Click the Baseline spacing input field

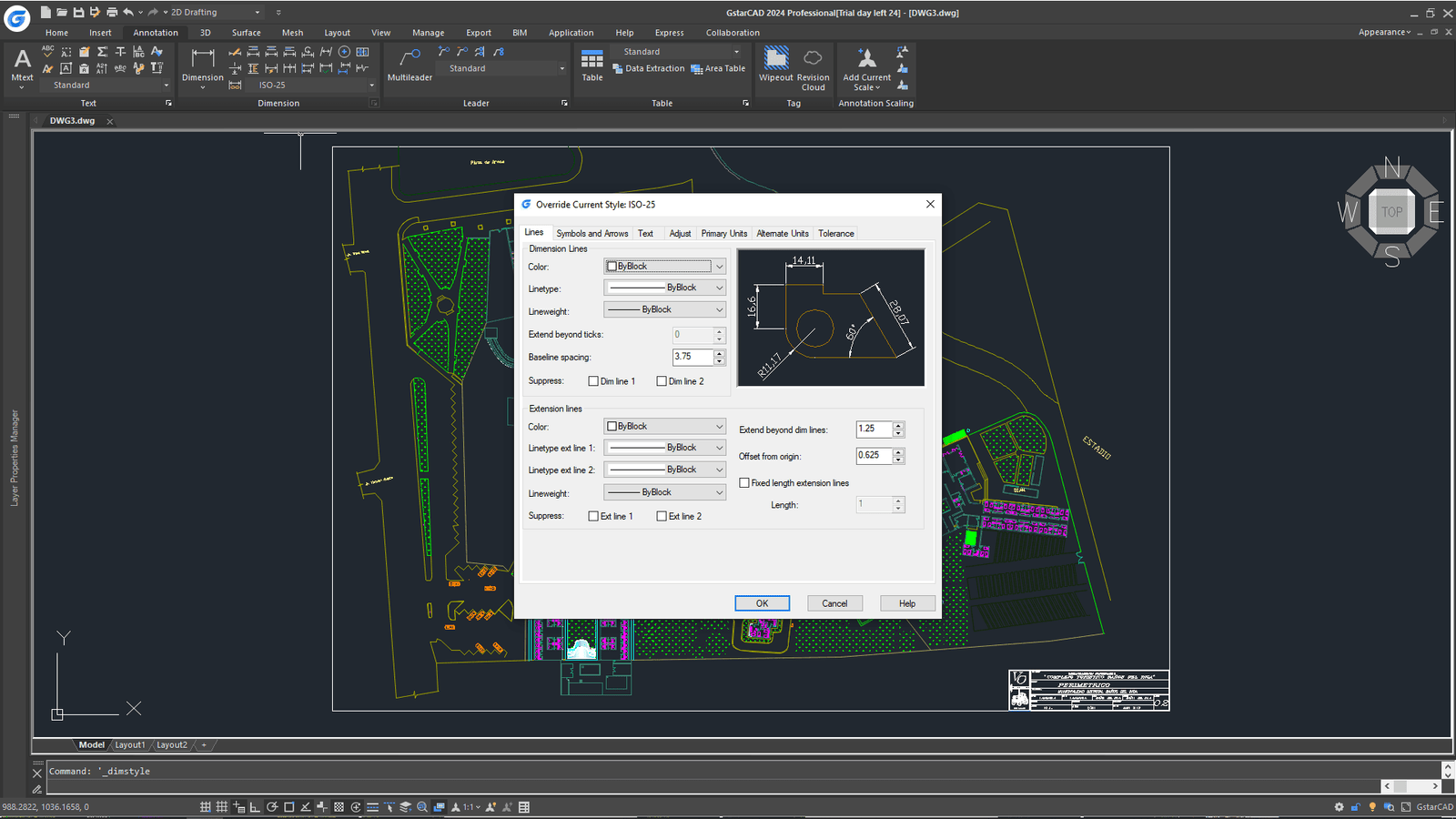[x=693, y=357]
